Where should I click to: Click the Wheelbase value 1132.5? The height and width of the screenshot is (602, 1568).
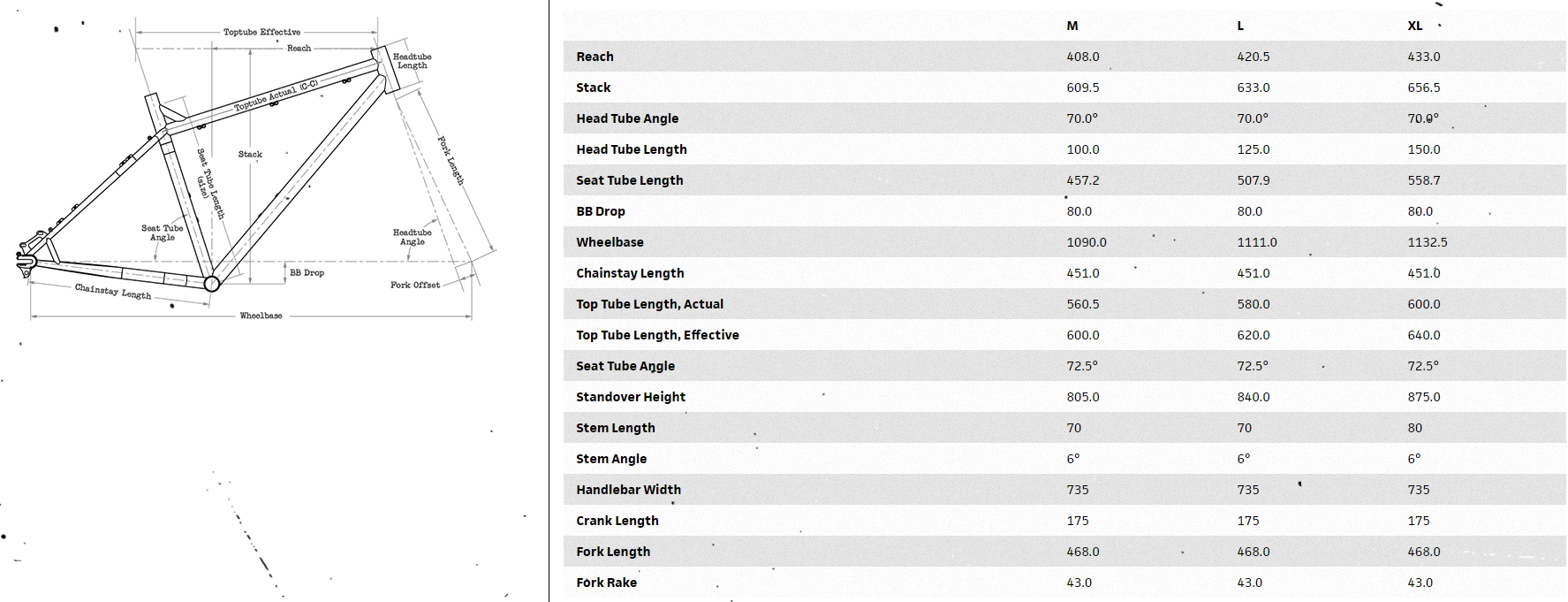tap(1428, 242)
